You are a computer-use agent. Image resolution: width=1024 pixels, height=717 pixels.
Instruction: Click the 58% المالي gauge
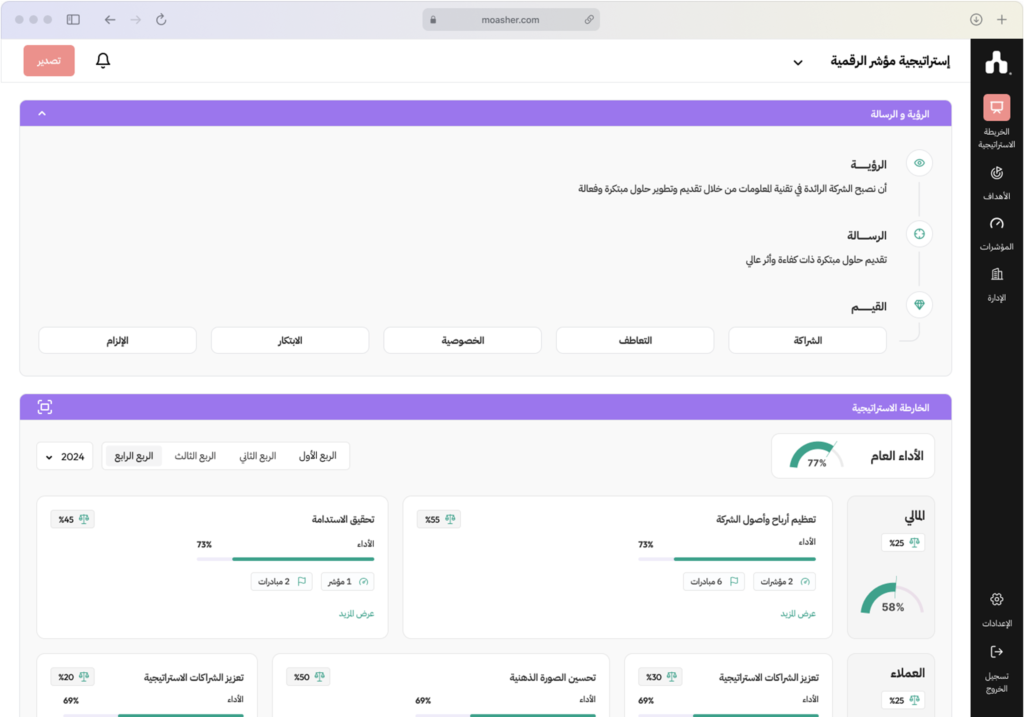tap(892, 596)
